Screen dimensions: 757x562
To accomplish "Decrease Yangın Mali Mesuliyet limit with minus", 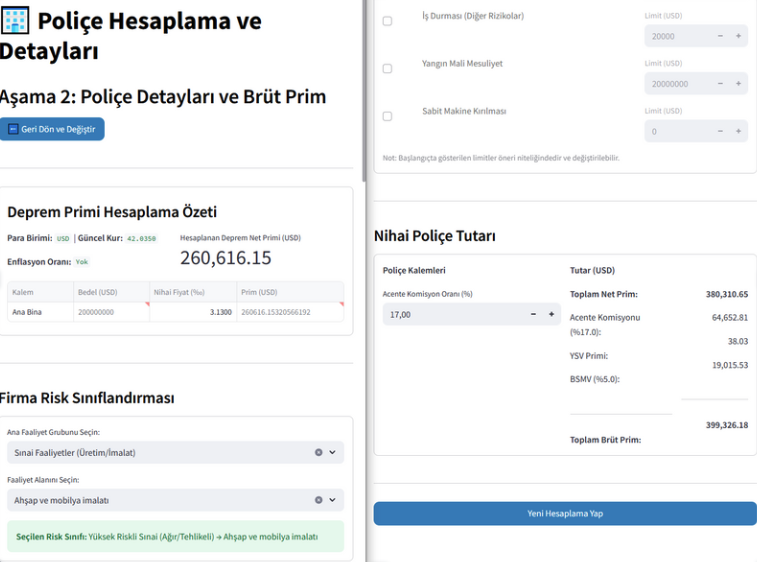I will tap(721, 84).
